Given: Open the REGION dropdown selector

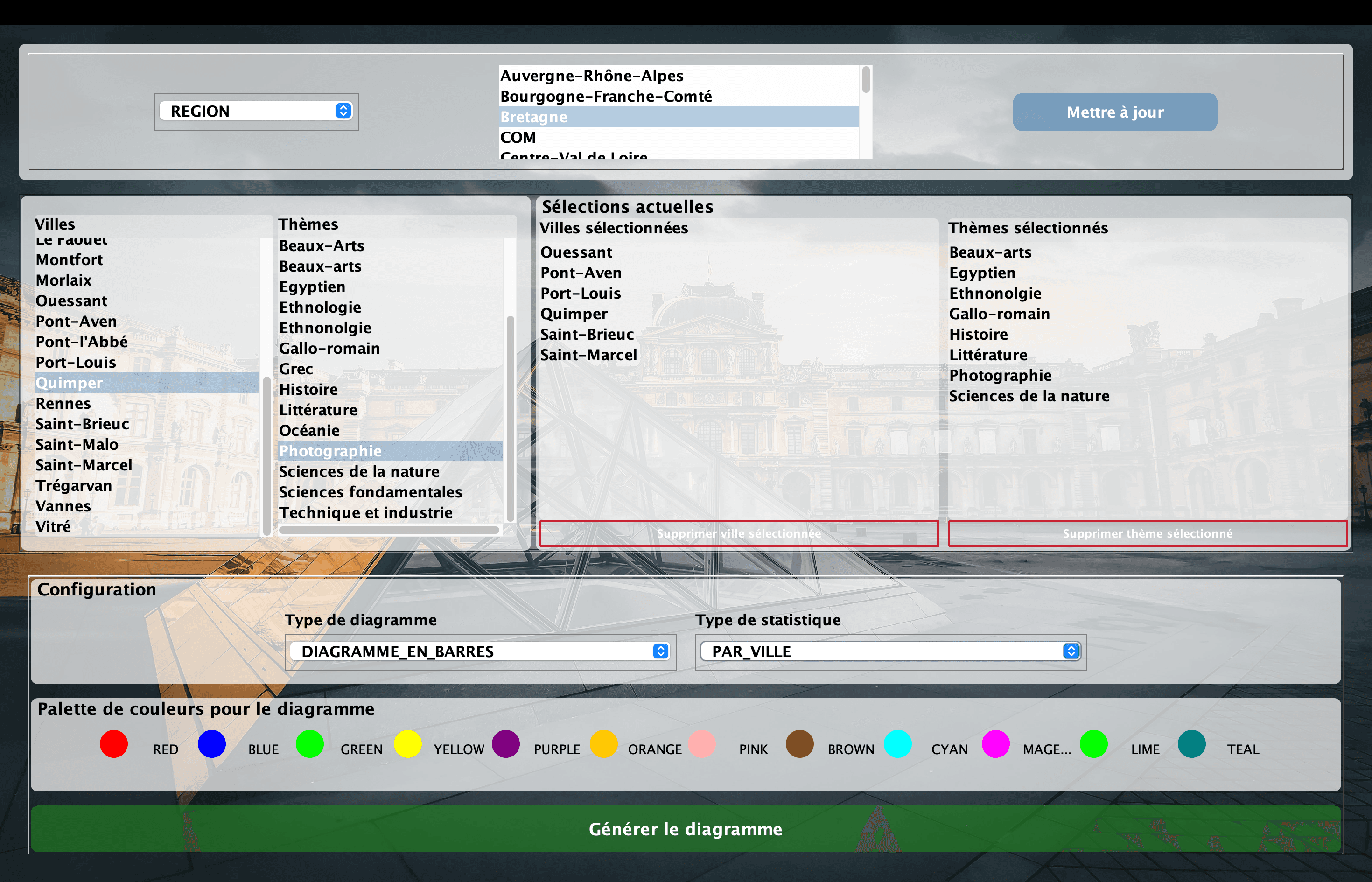Looking at the screenshot, I should pyautogui.click(x=257, y=111).
